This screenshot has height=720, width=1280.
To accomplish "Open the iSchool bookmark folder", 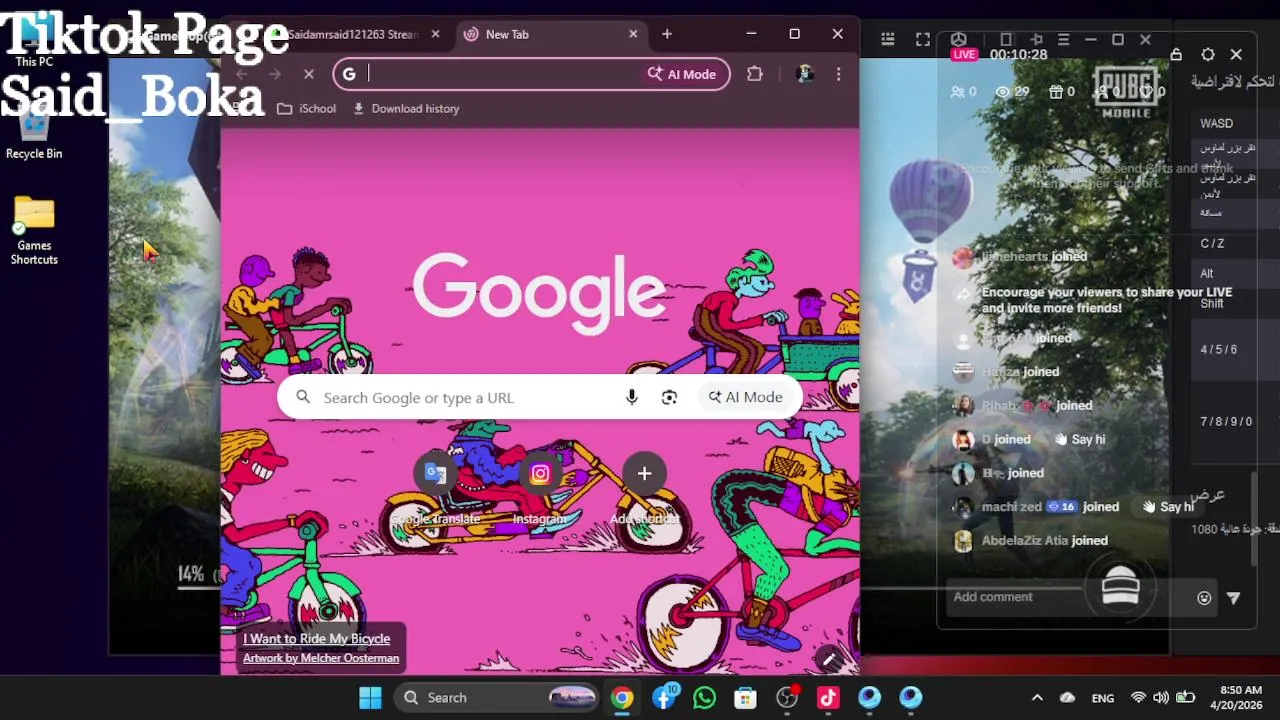I will [306, 108].
